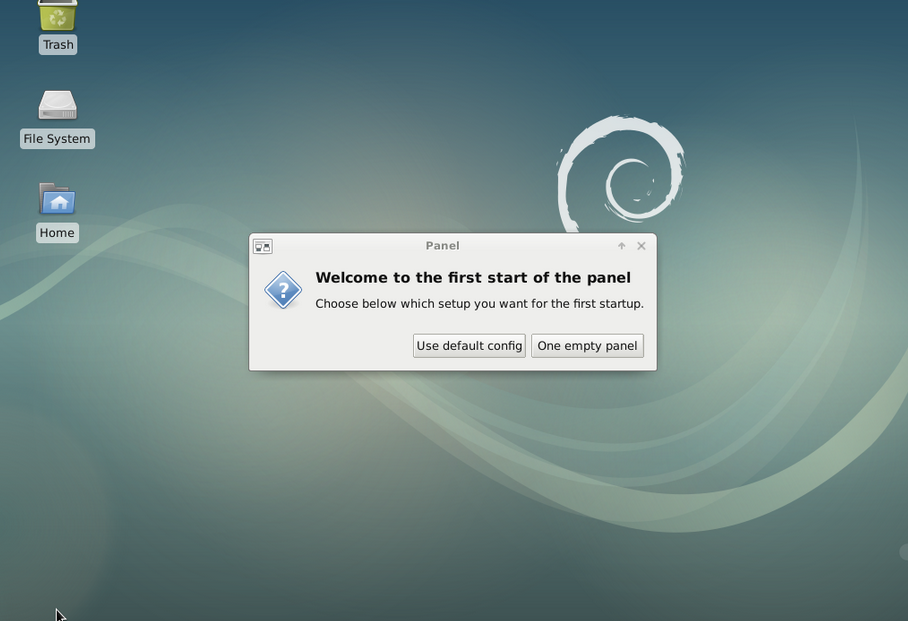Click the small circle at right screen edge
Image resolution: width=908 pixels, height=621 pixels.
click(904, 552)
